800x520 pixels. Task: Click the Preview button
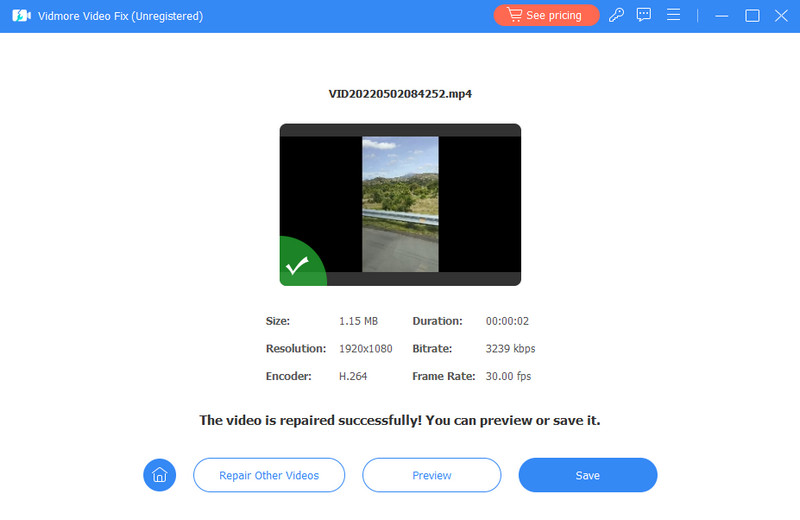pos(432,475)
